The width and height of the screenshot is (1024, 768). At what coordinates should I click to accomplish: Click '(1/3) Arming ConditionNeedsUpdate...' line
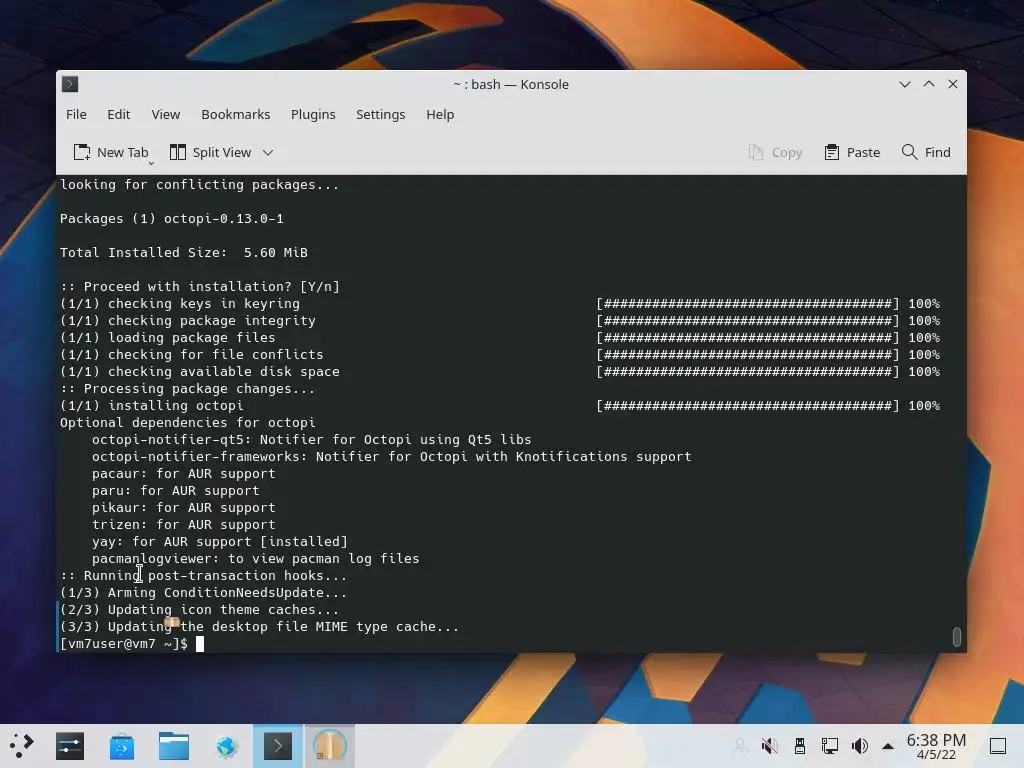[204, 592]
